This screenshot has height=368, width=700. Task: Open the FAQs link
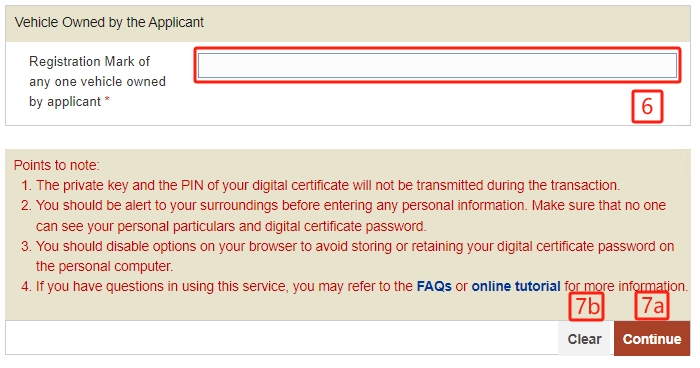434,286
